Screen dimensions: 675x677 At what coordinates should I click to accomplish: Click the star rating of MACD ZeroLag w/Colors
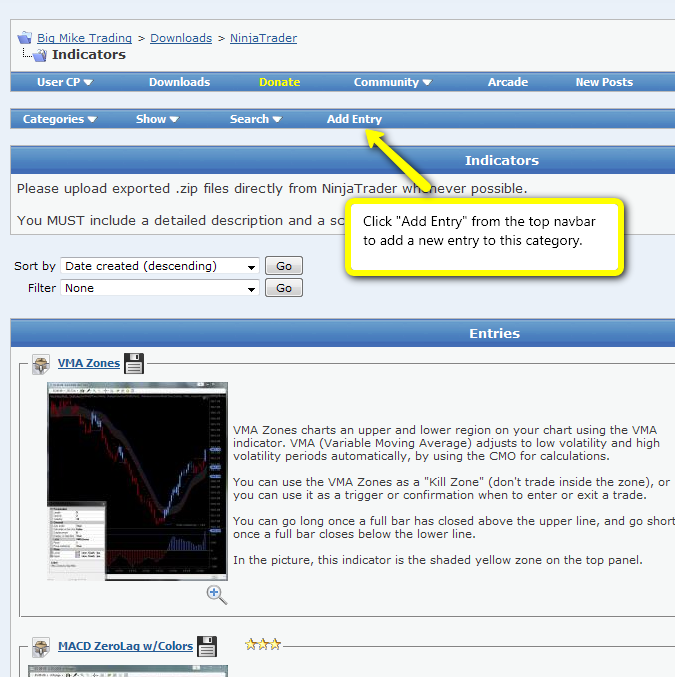tap(263, 645)
